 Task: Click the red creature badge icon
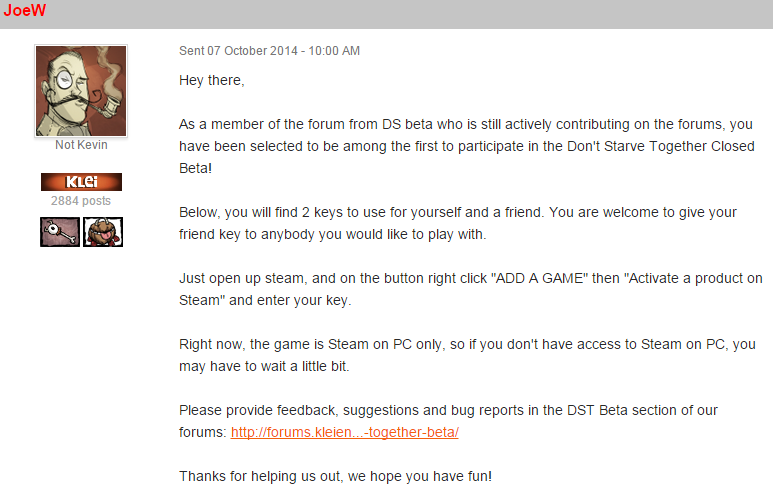click(x=103, y=231)
